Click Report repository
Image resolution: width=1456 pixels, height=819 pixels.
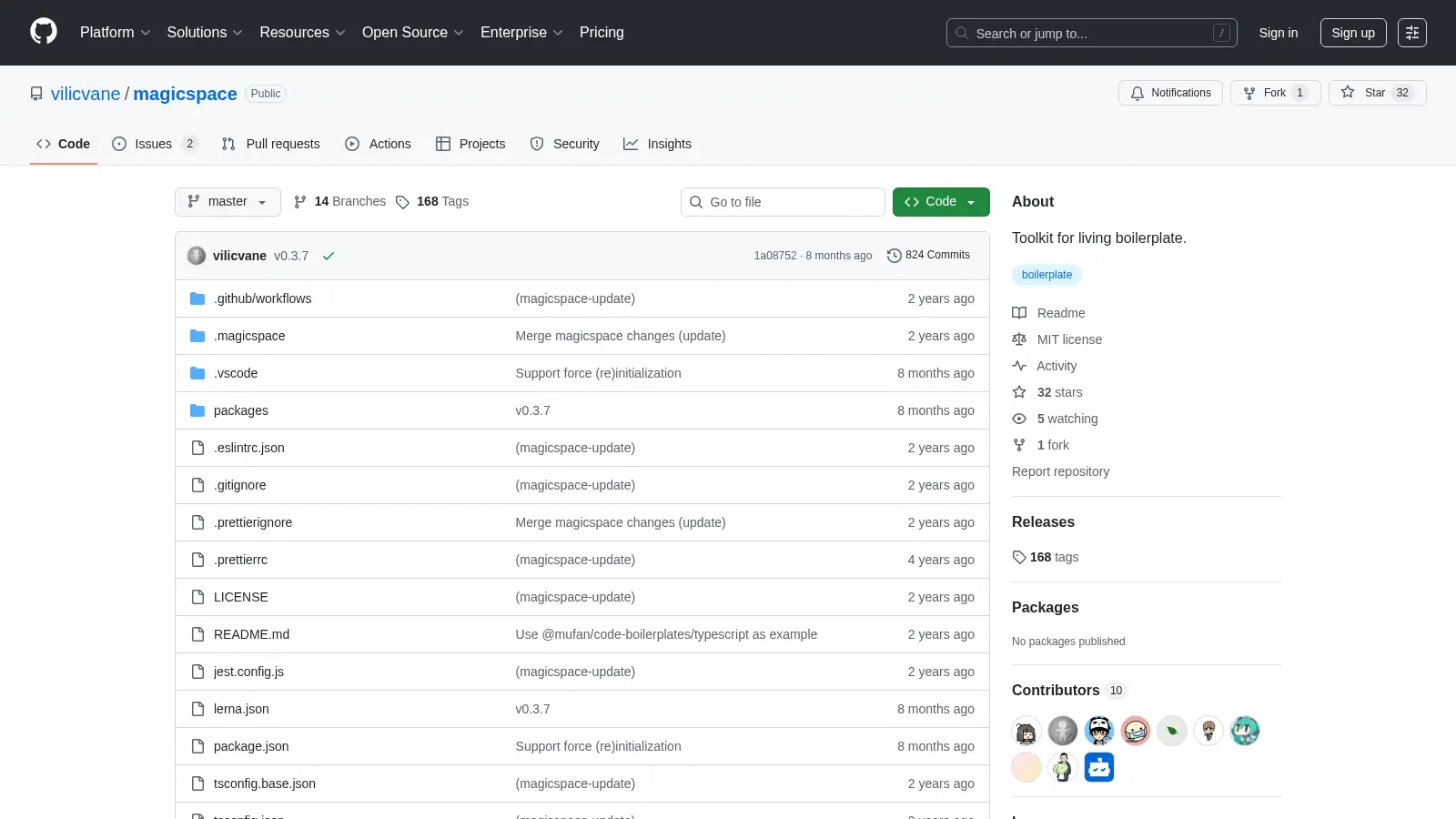coord(1060,471)
